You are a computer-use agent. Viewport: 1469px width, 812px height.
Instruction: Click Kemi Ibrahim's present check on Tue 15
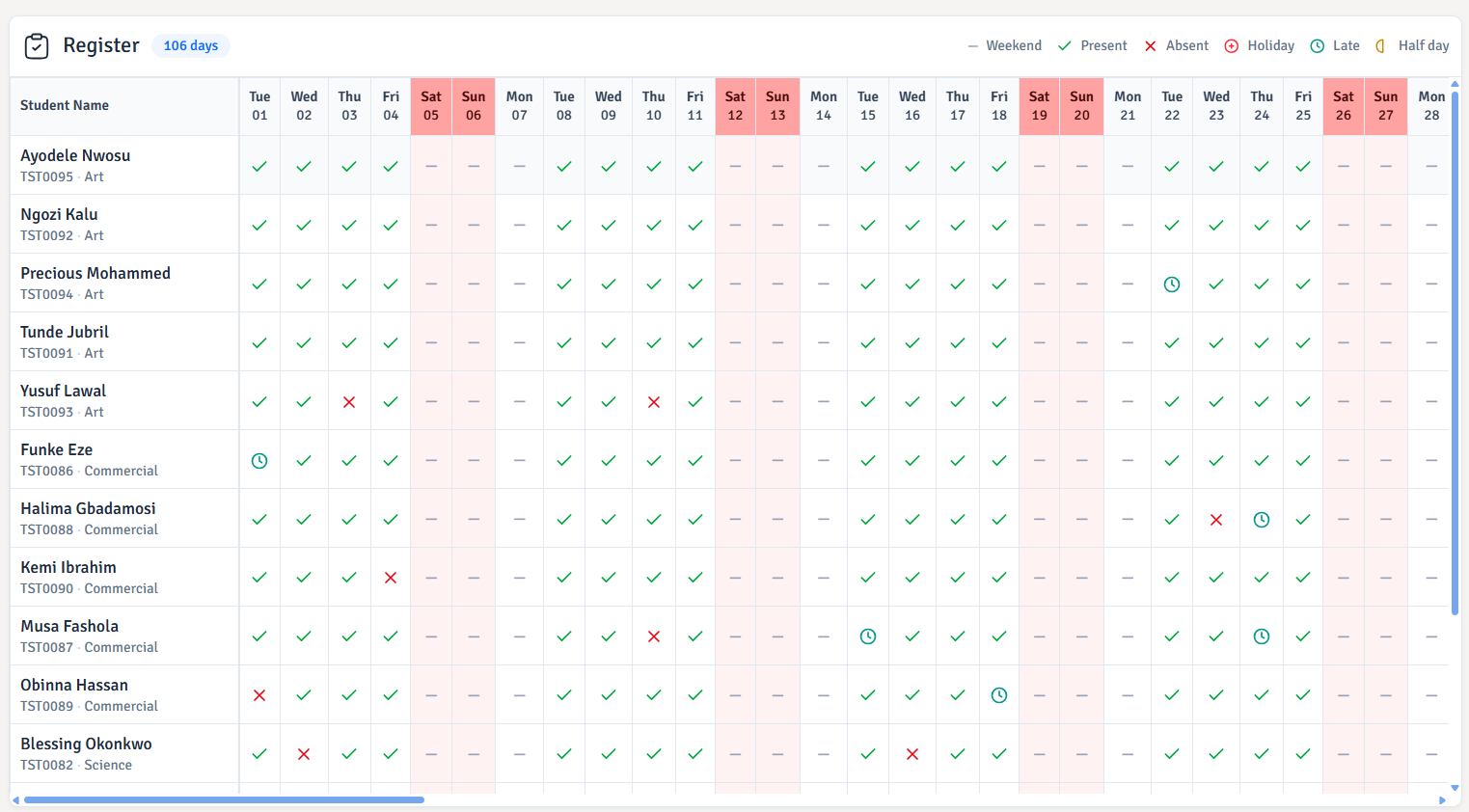[x=868, y=579]
